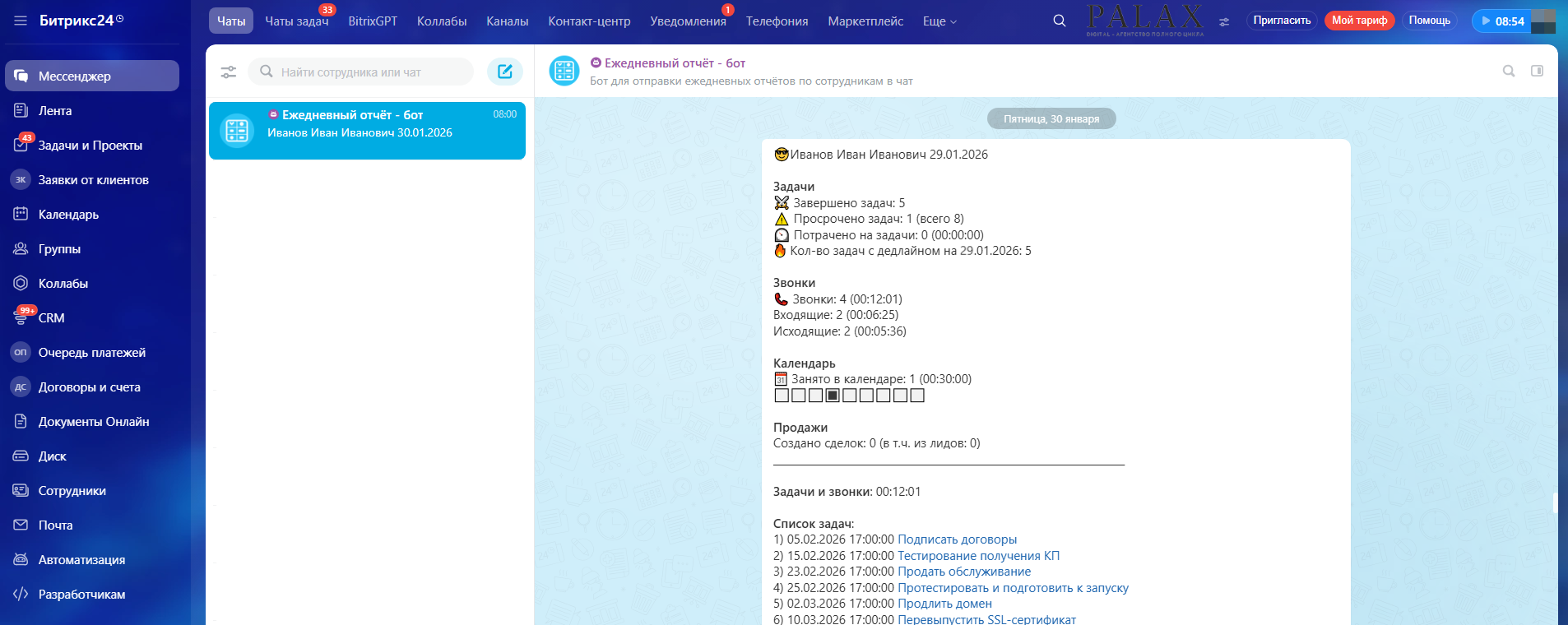The width and height of the screenshot is (1568, 625).
Task: Click the Битрикс24 logo text
Action: click(77, 21)
